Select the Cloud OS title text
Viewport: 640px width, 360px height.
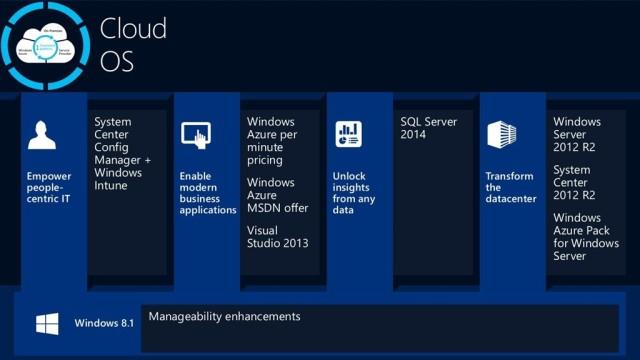133,44
